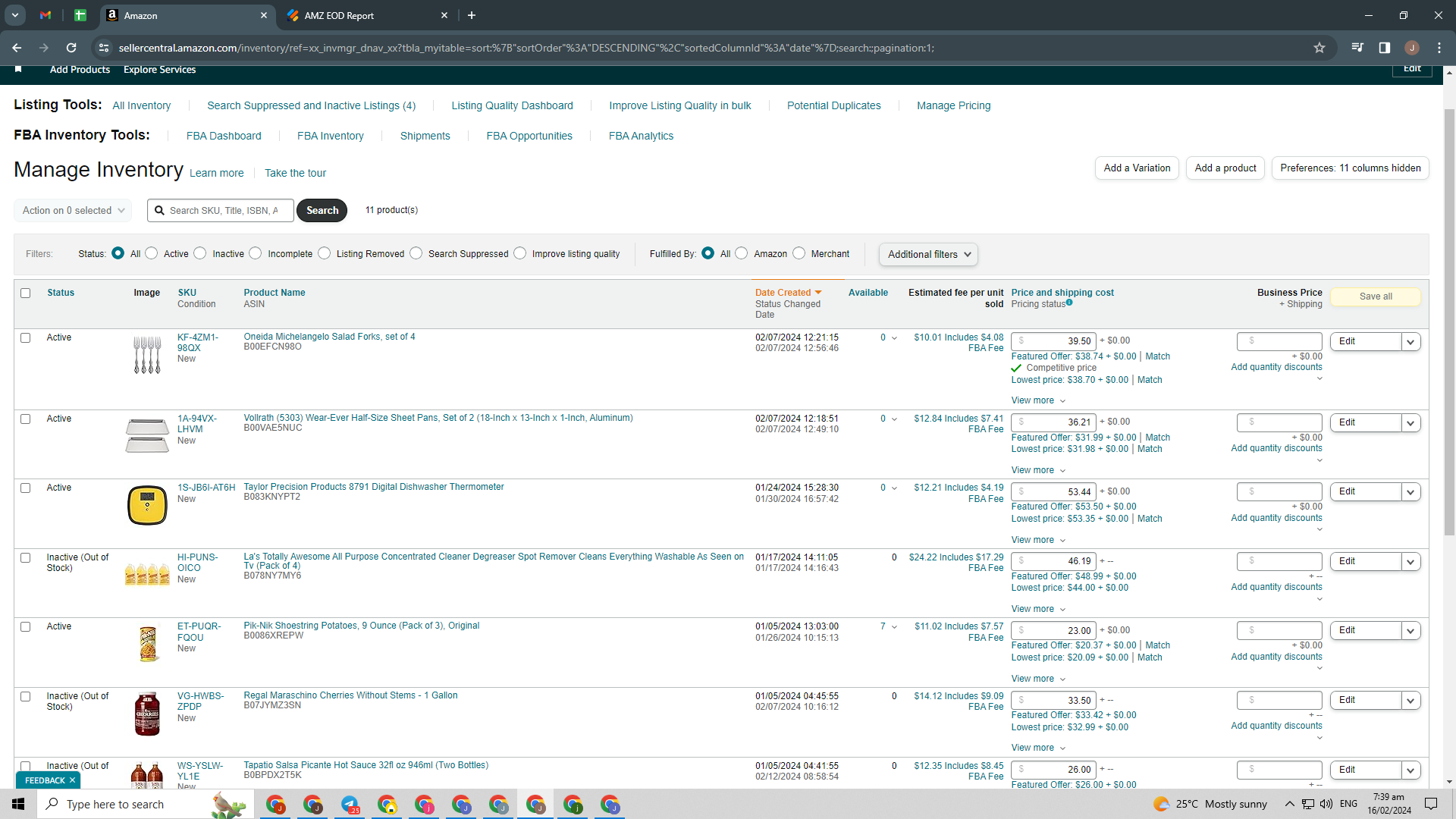
Task: Click the price field showing 39.50
Action: pos(1053,341)
